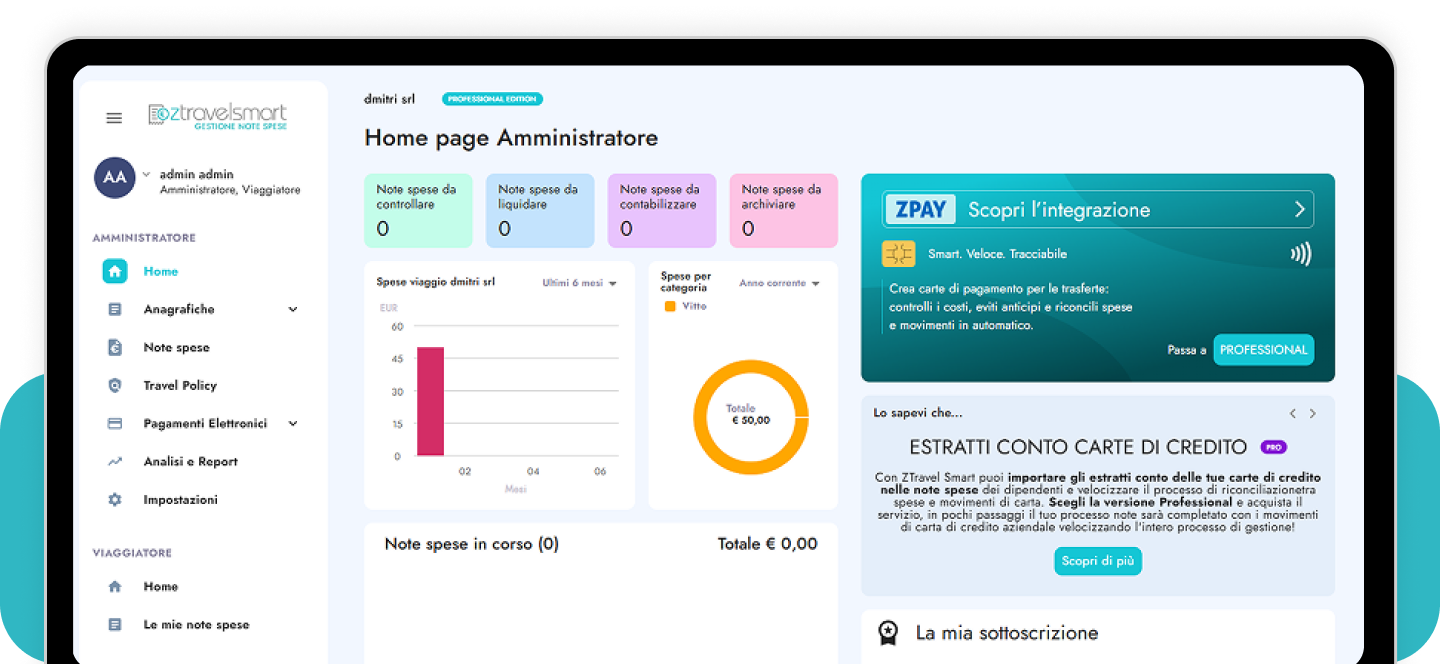This screenshot has height=664, width=1440.
Task: Click the Home house icon under Amministratore
Action: (x=115, y=271)
